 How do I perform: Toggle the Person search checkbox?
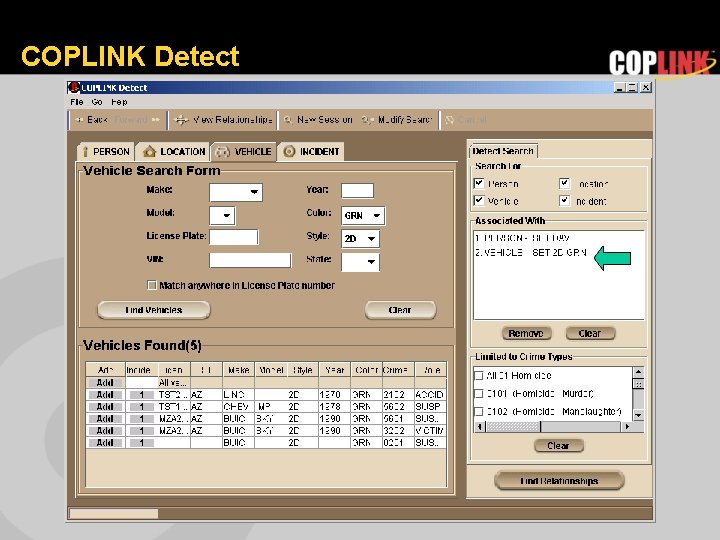point(479,184)
